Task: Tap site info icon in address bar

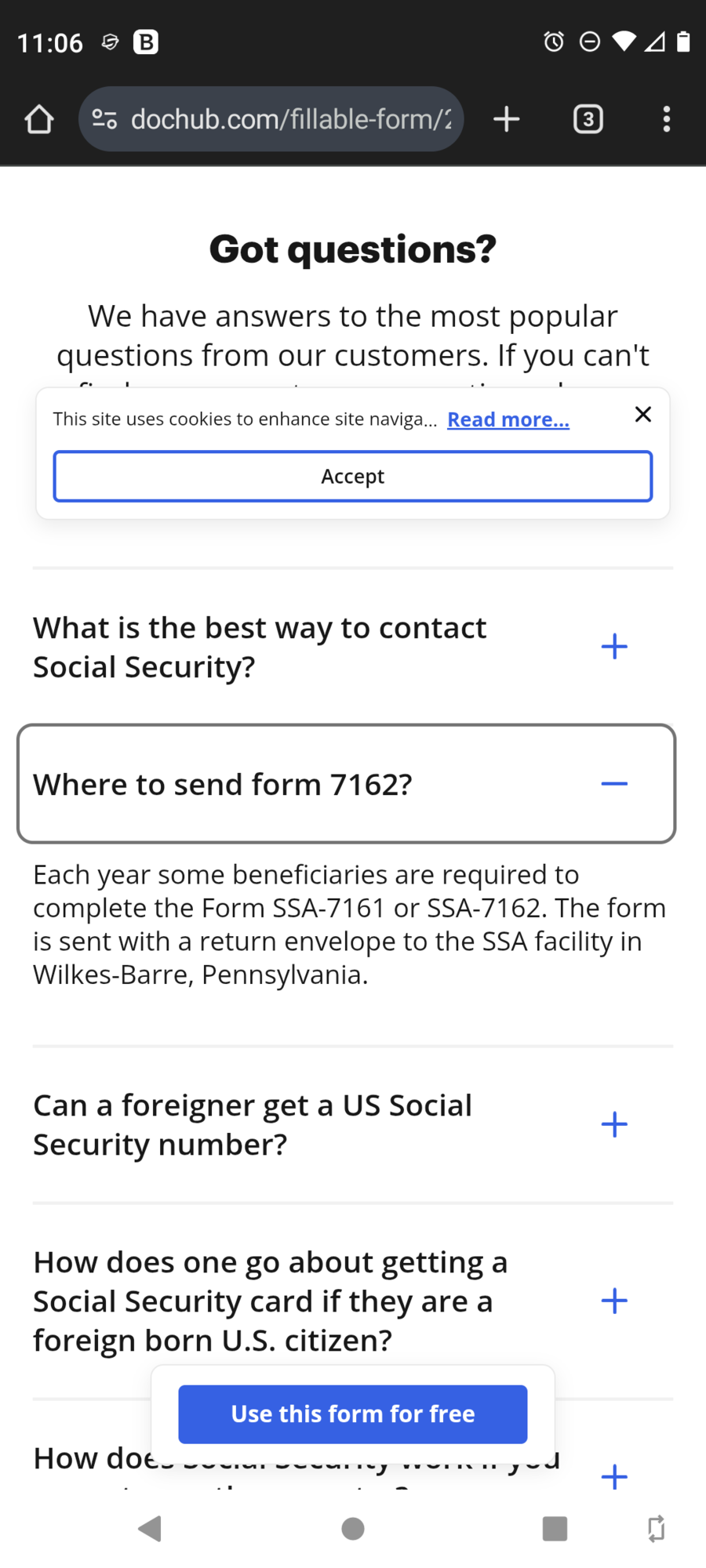Action: pos(104,119)
